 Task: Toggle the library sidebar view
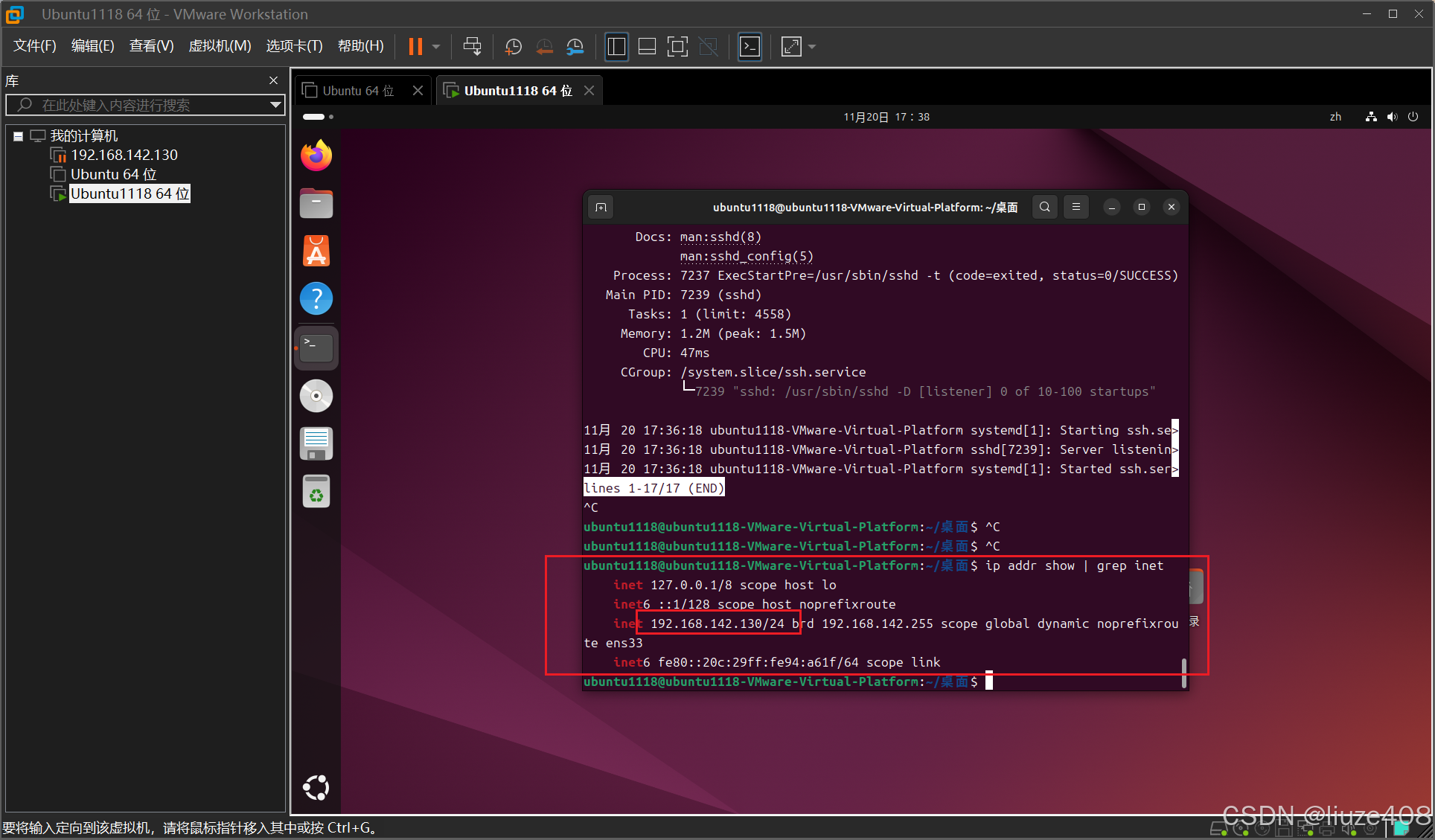click(616, 47)
